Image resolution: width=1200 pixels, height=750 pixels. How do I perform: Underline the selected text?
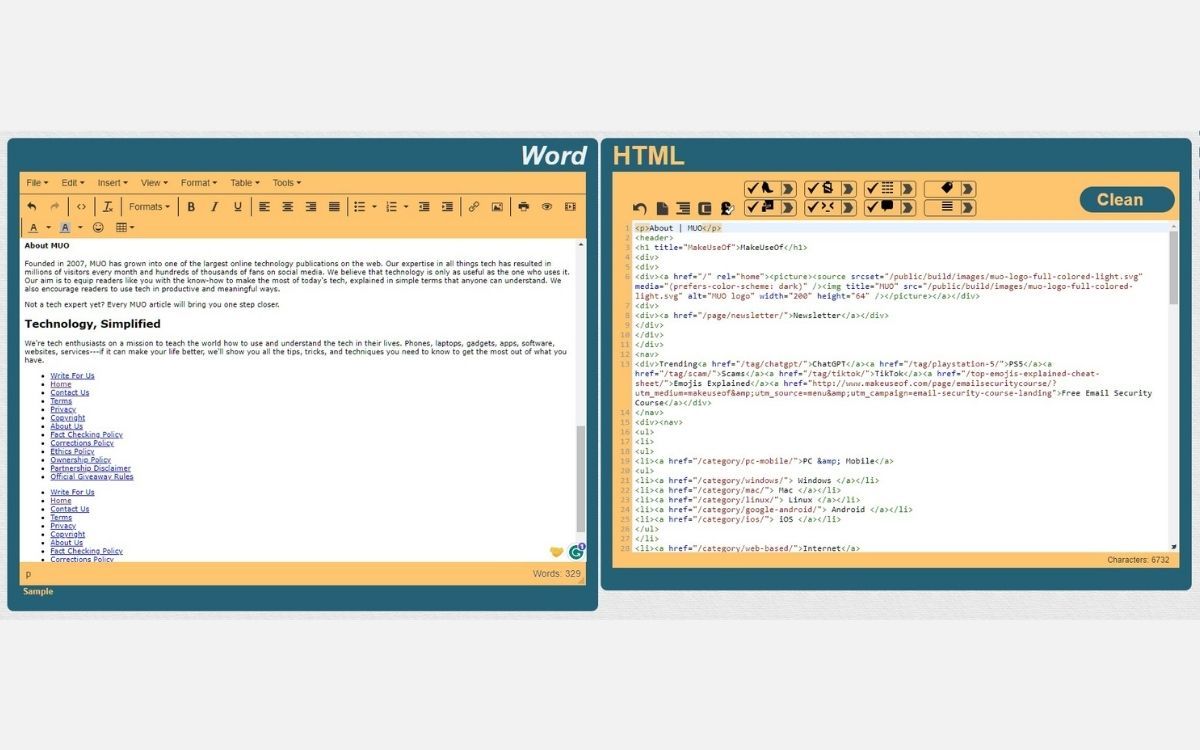click(238, 207)
